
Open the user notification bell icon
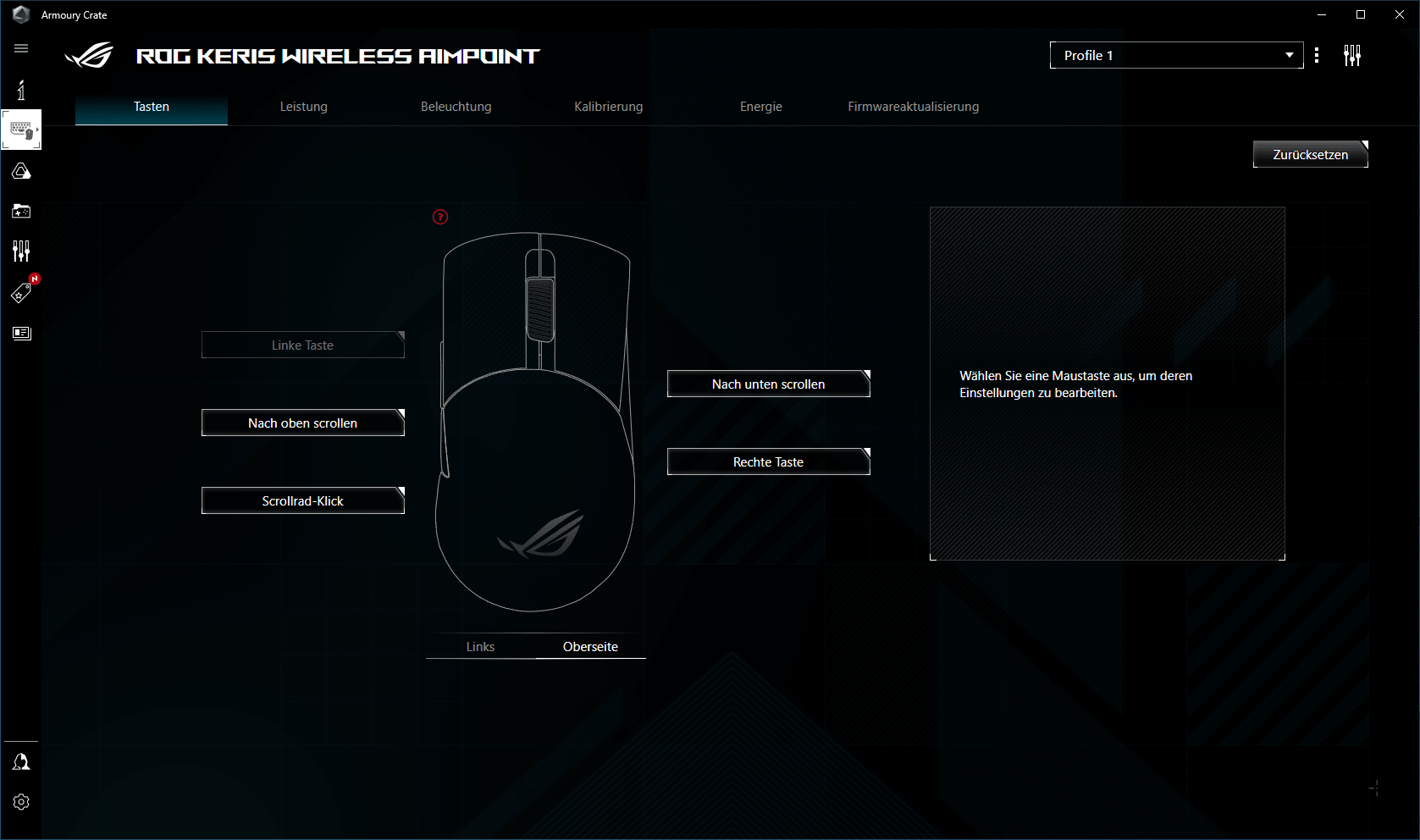tap(21, 762)
